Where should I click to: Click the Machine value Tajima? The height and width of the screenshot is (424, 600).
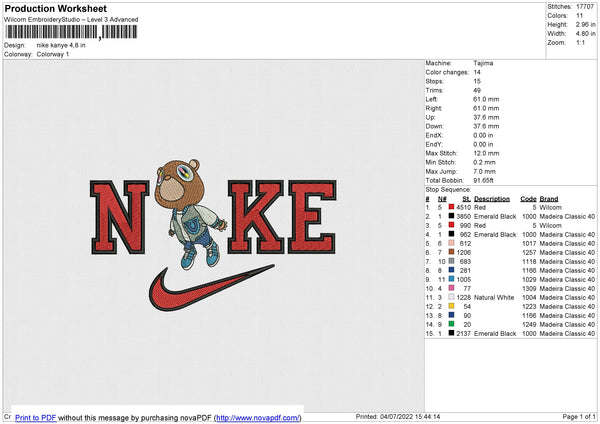[x=483, y=63]
